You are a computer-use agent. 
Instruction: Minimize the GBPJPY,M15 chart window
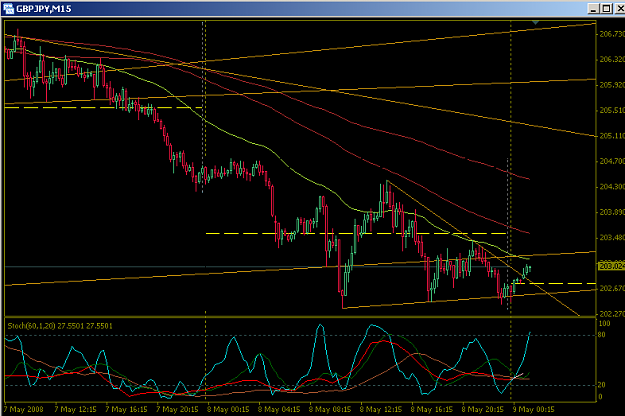[x=594, y=8]
